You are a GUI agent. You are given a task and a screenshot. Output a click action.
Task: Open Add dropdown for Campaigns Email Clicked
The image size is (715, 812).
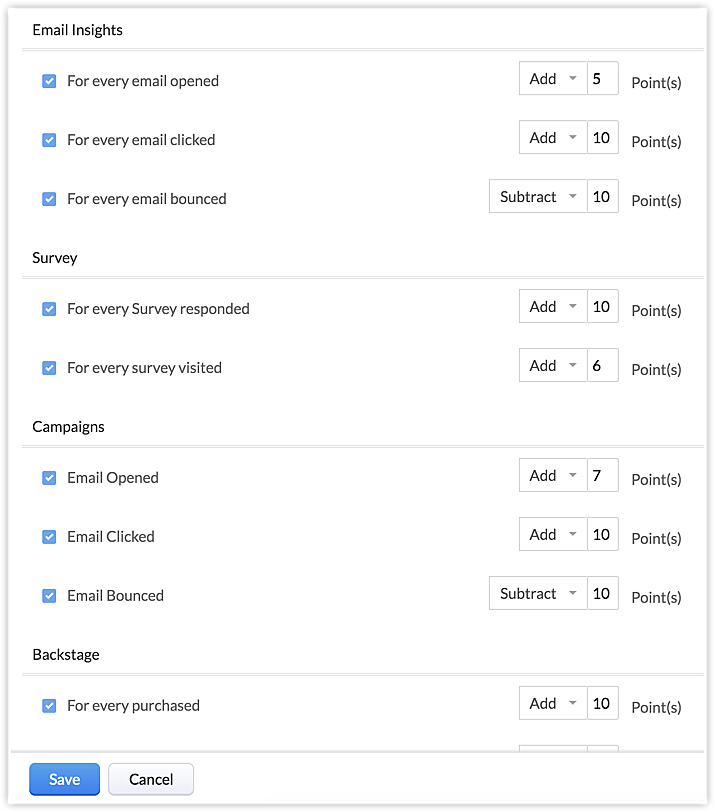tap(552, 535)
